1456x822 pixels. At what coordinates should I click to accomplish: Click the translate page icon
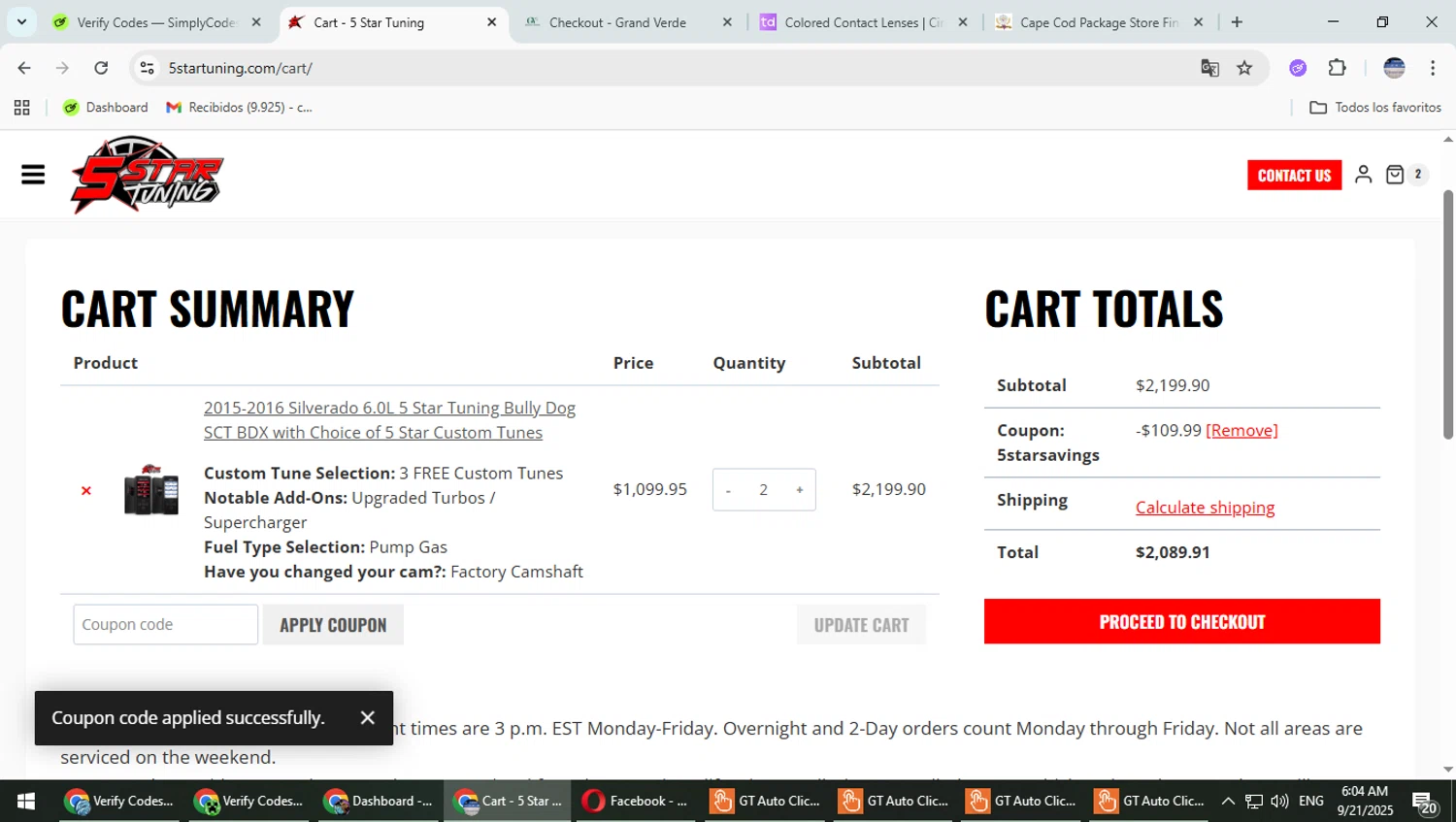click(1209, 68)
